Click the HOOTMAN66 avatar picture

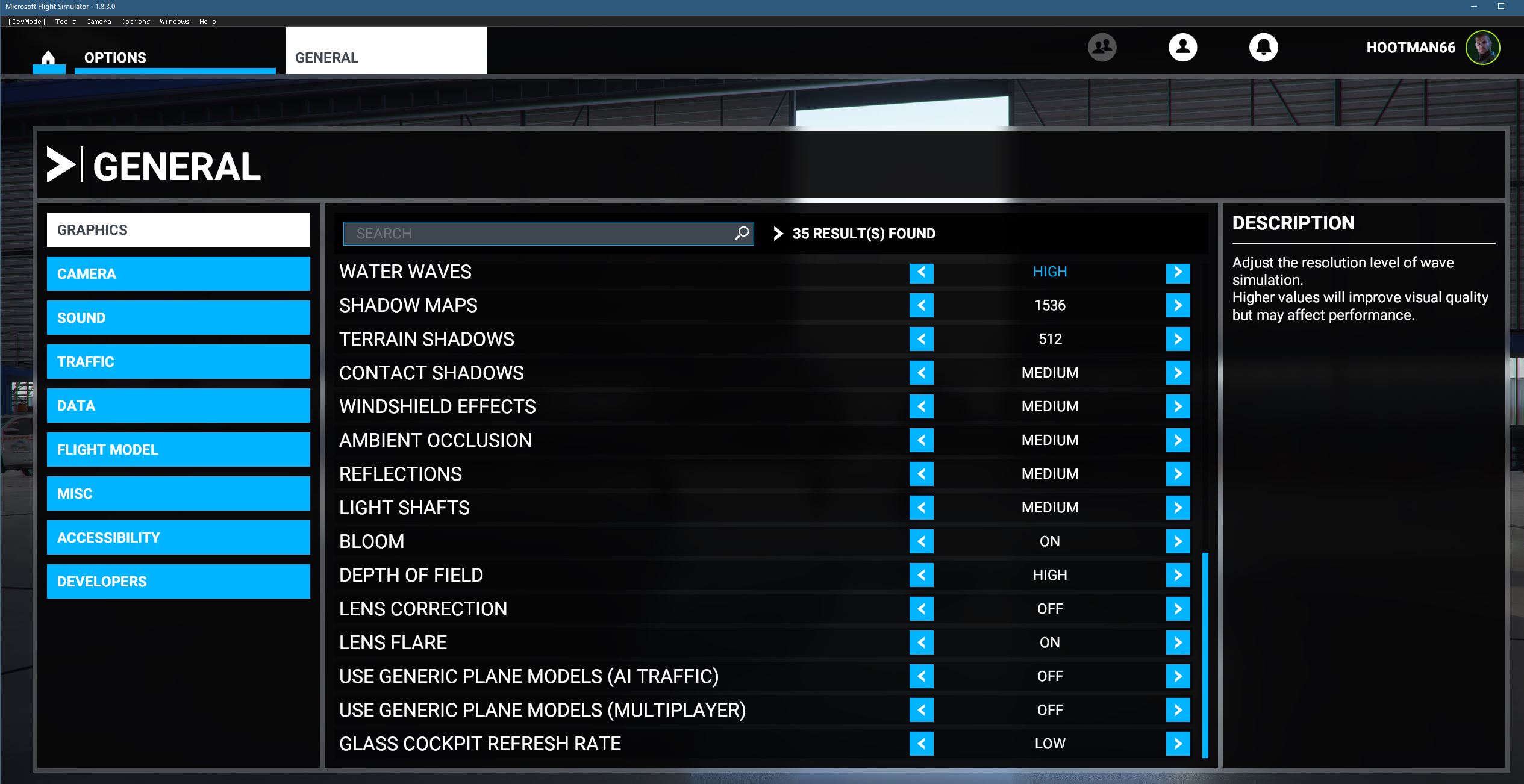click(x=1482, y=48)
